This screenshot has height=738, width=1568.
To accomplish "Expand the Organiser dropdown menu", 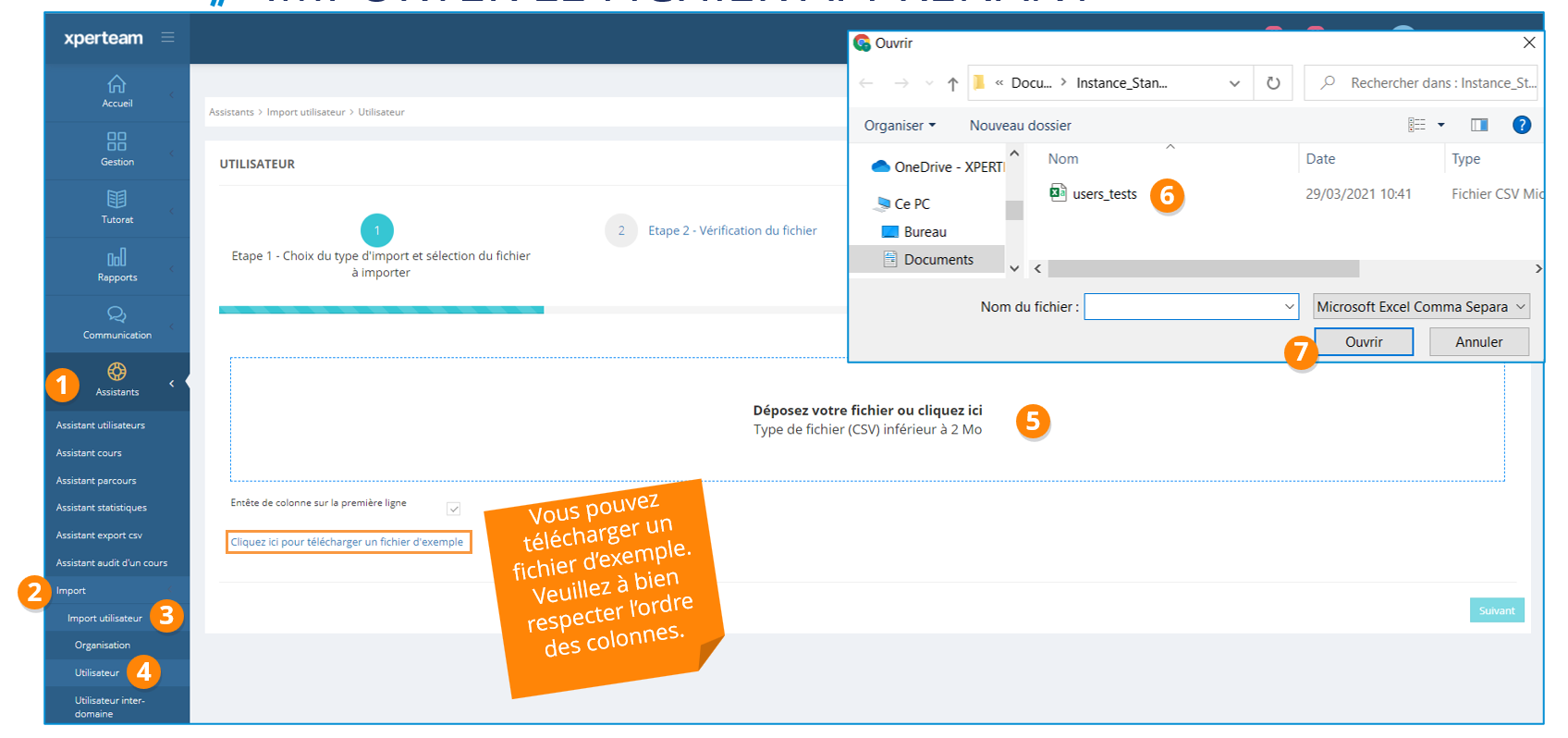I will [x=900, y=126].
